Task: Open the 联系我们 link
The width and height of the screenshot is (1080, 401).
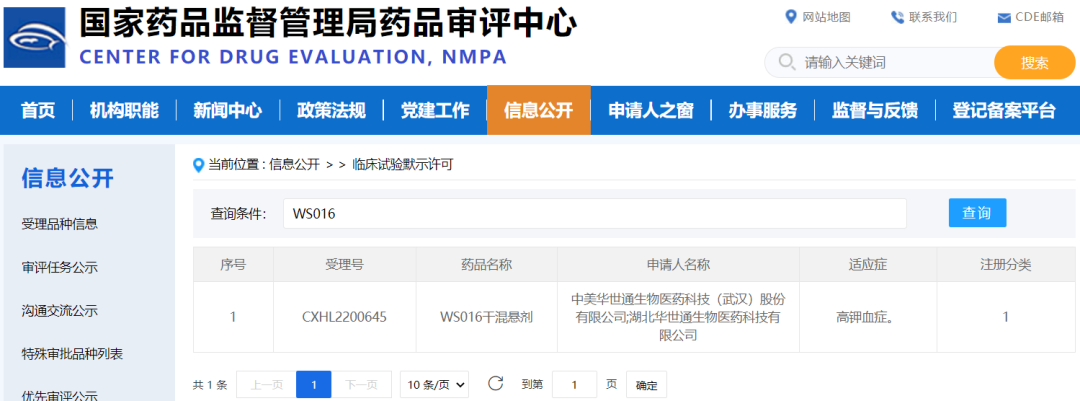Action: coord(933,17)
